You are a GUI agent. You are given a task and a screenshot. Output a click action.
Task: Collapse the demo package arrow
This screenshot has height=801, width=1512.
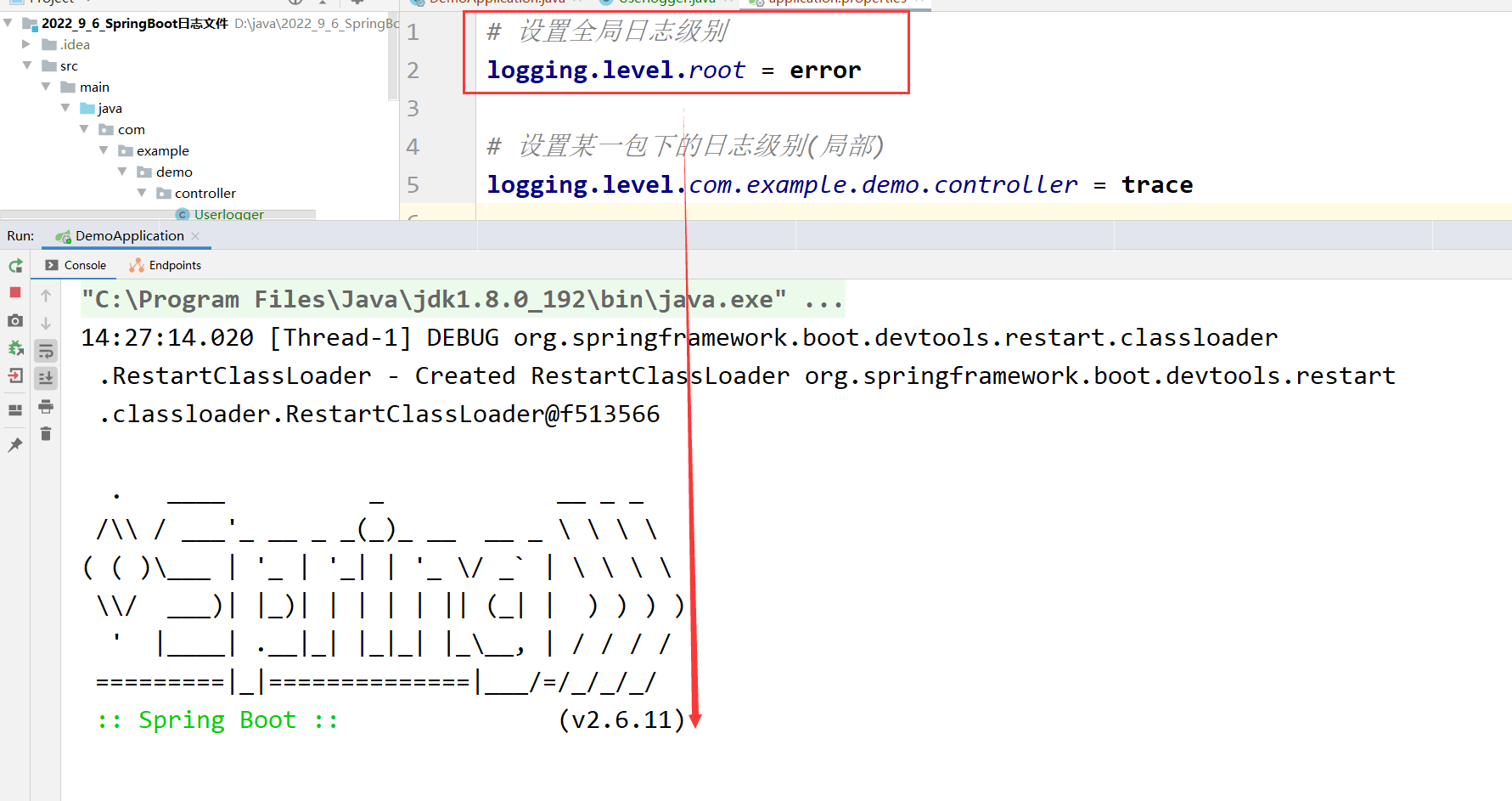(x=122, y=172)
